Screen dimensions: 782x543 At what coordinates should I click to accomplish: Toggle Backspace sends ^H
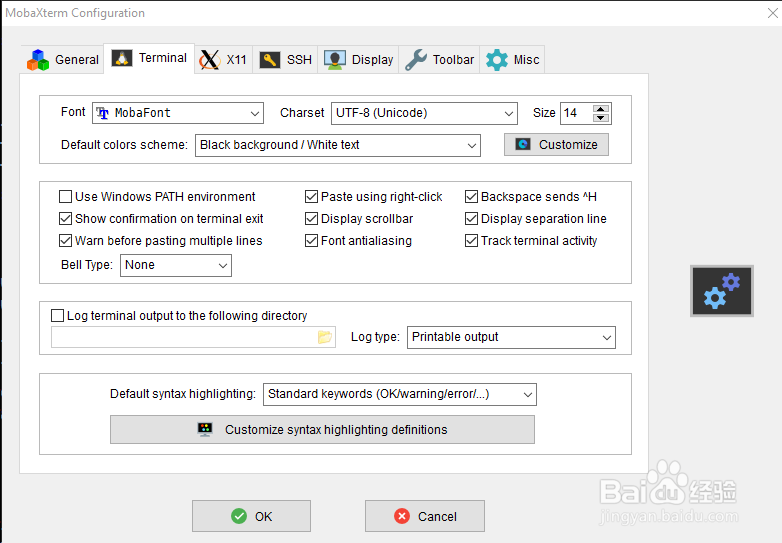(471, 196)
